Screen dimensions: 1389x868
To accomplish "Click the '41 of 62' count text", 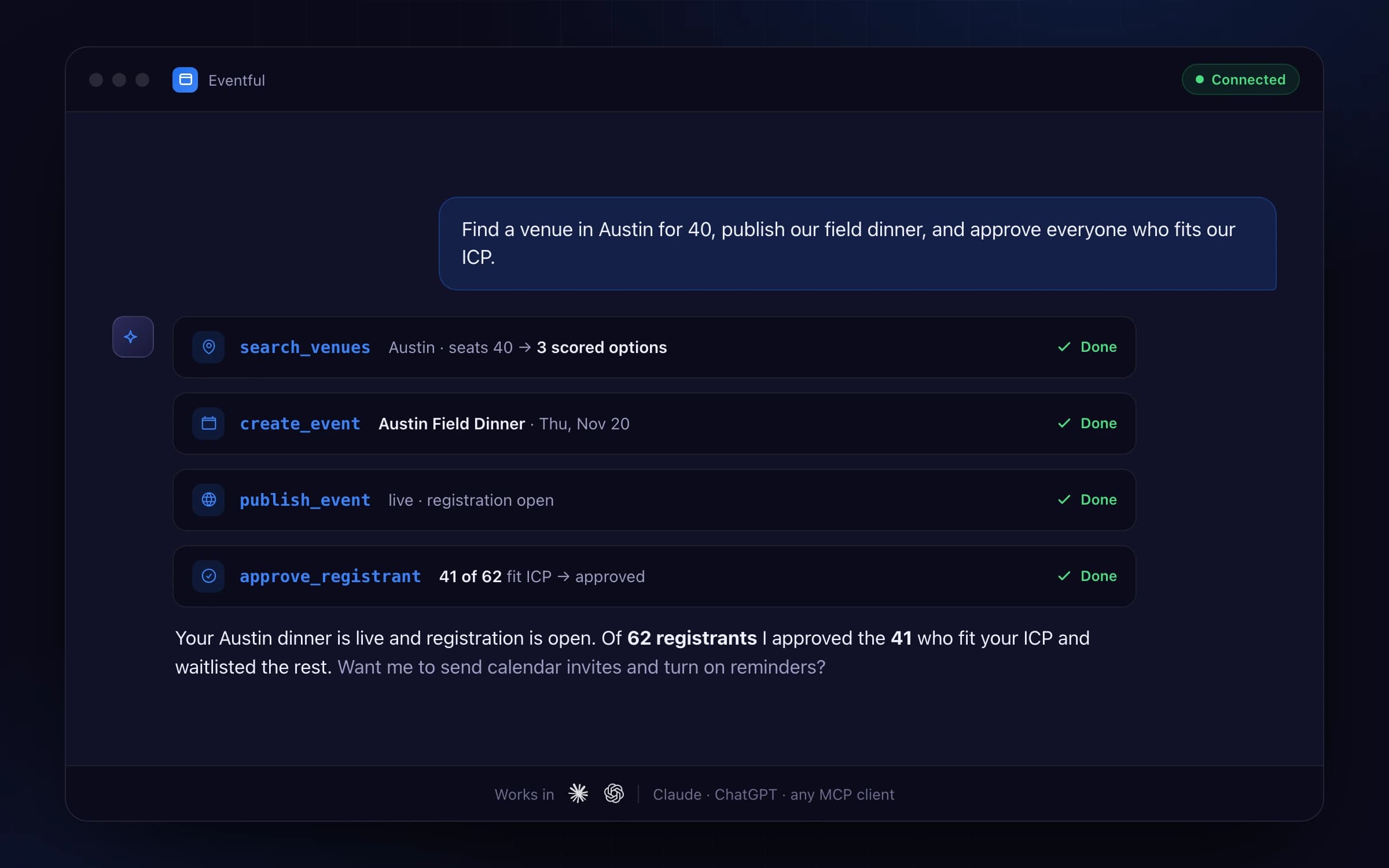I will pyautogui.click(x=471, y=576).
